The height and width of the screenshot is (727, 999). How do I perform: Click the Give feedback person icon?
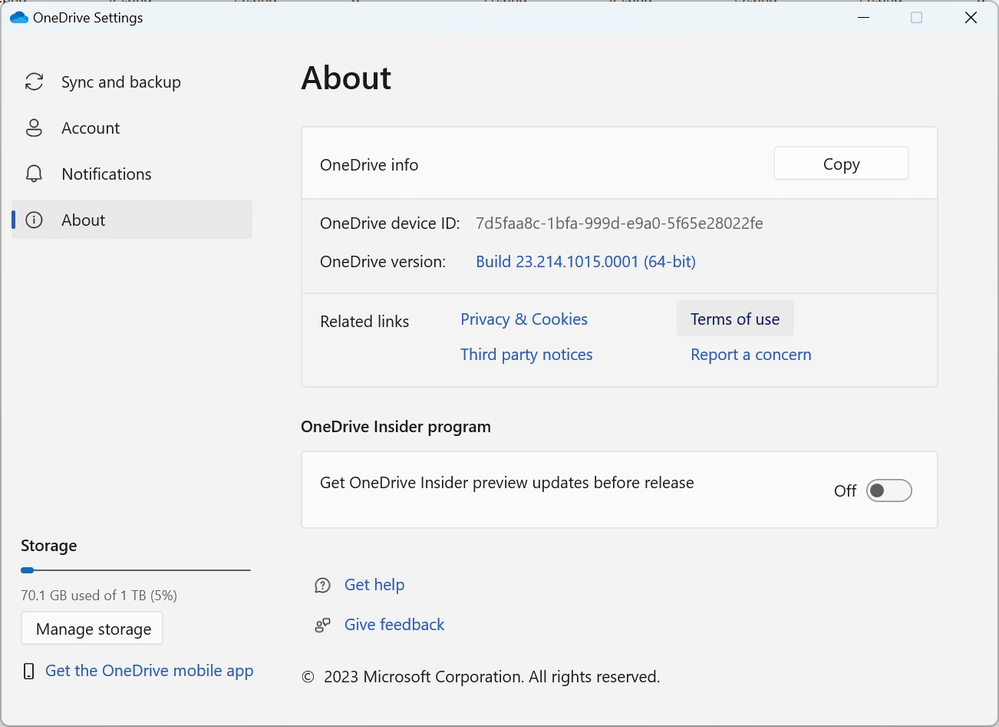tap(322, 625)
